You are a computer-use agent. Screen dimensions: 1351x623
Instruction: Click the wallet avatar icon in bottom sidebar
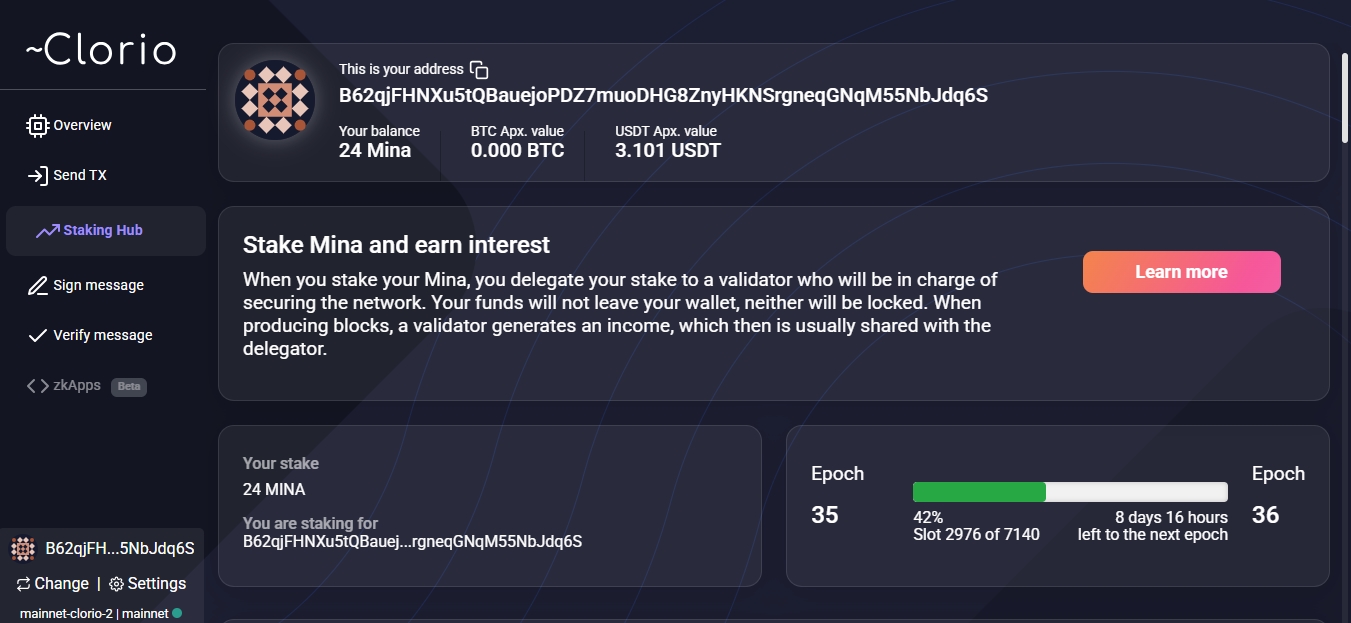coord(22,548)
